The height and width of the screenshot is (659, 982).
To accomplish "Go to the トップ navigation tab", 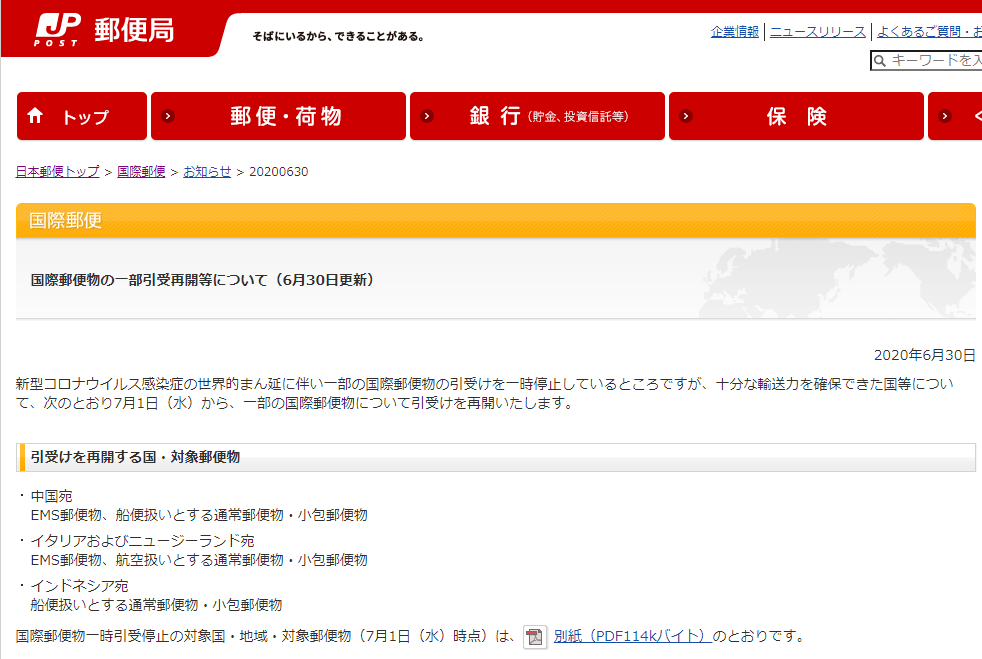I will pyautogui.click(x=83, y=117).
